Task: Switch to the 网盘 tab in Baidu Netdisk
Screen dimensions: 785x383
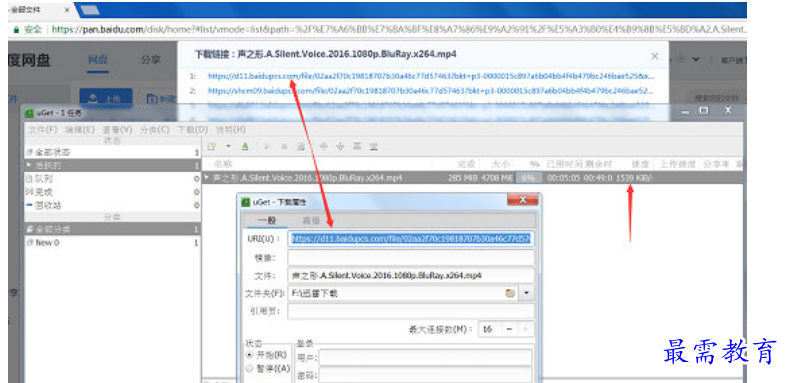Action: [97, 60]
